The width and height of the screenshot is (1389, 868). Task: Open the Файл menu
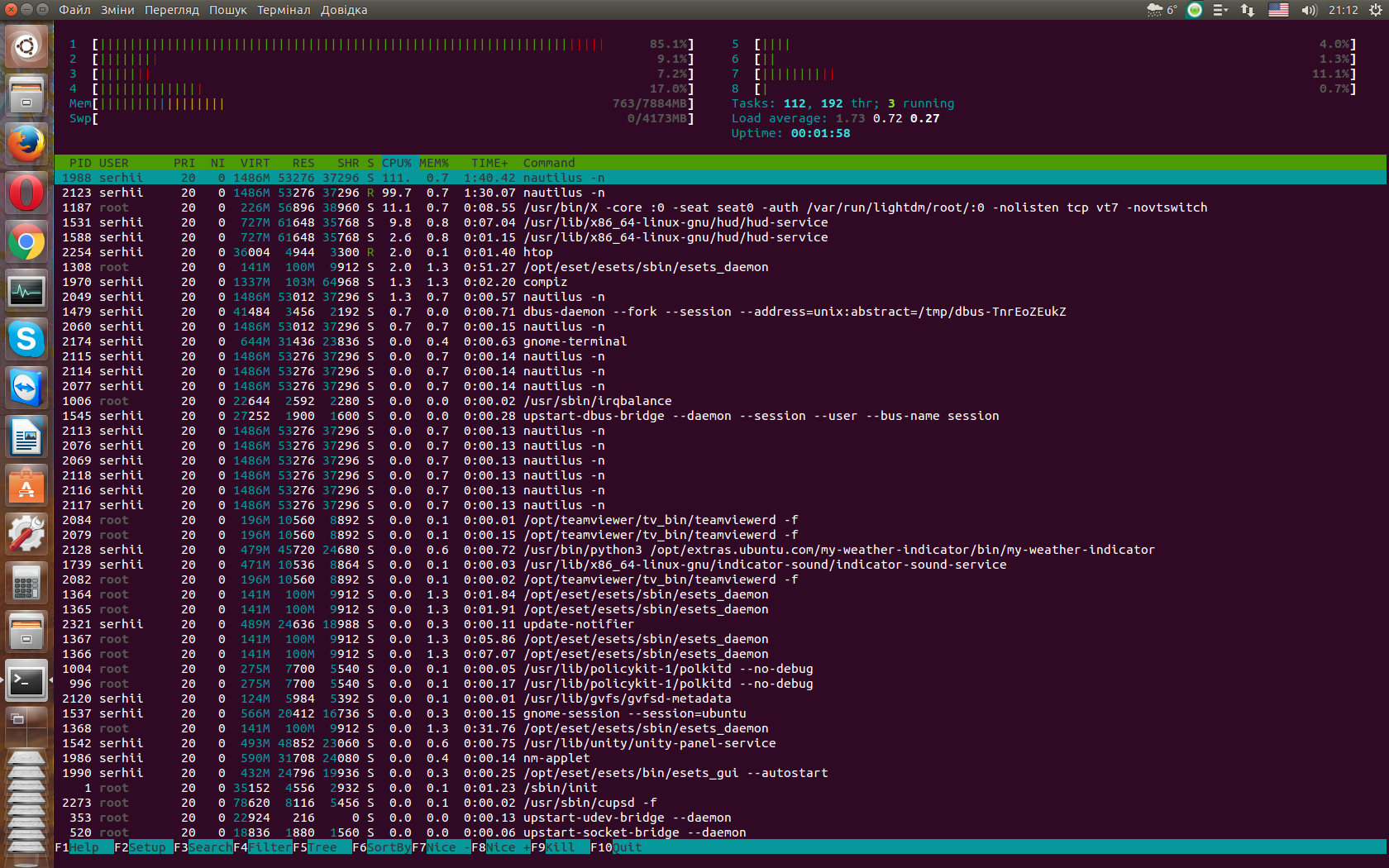click(74, 10)
